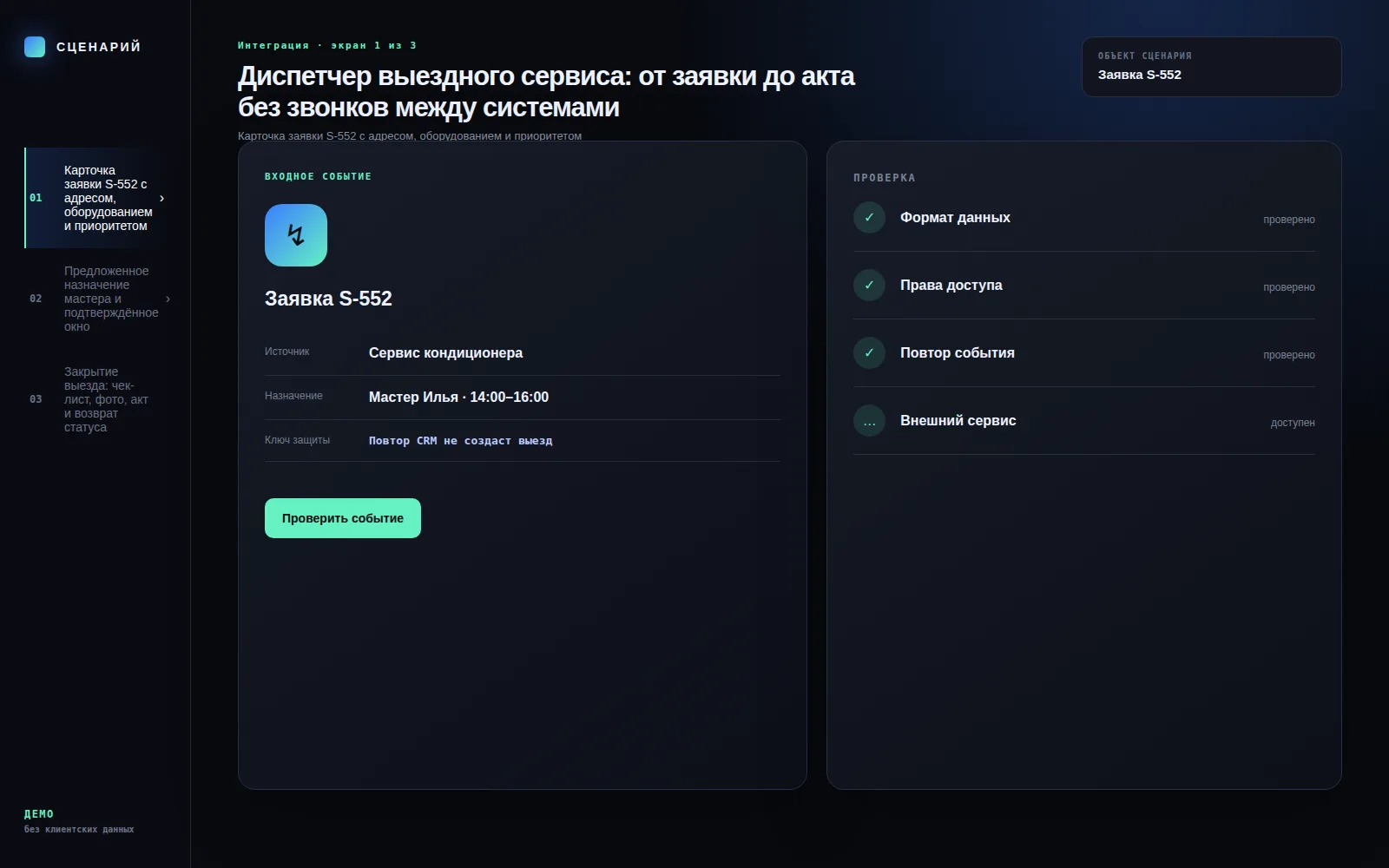Click the Заявка S-552 card heading
This screenshot has width=1389, height=868.
point(328,299)
